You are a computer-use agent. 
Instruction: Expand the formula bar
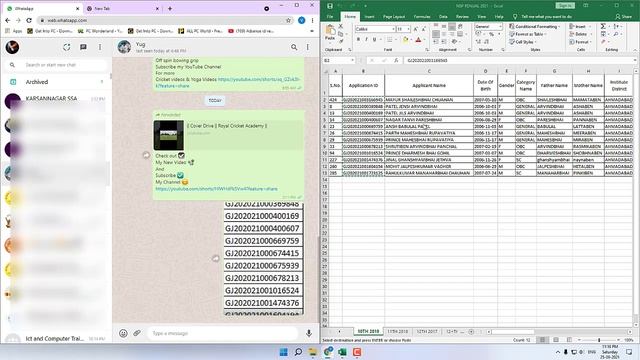pyautogui.click(x=636, y=60)
